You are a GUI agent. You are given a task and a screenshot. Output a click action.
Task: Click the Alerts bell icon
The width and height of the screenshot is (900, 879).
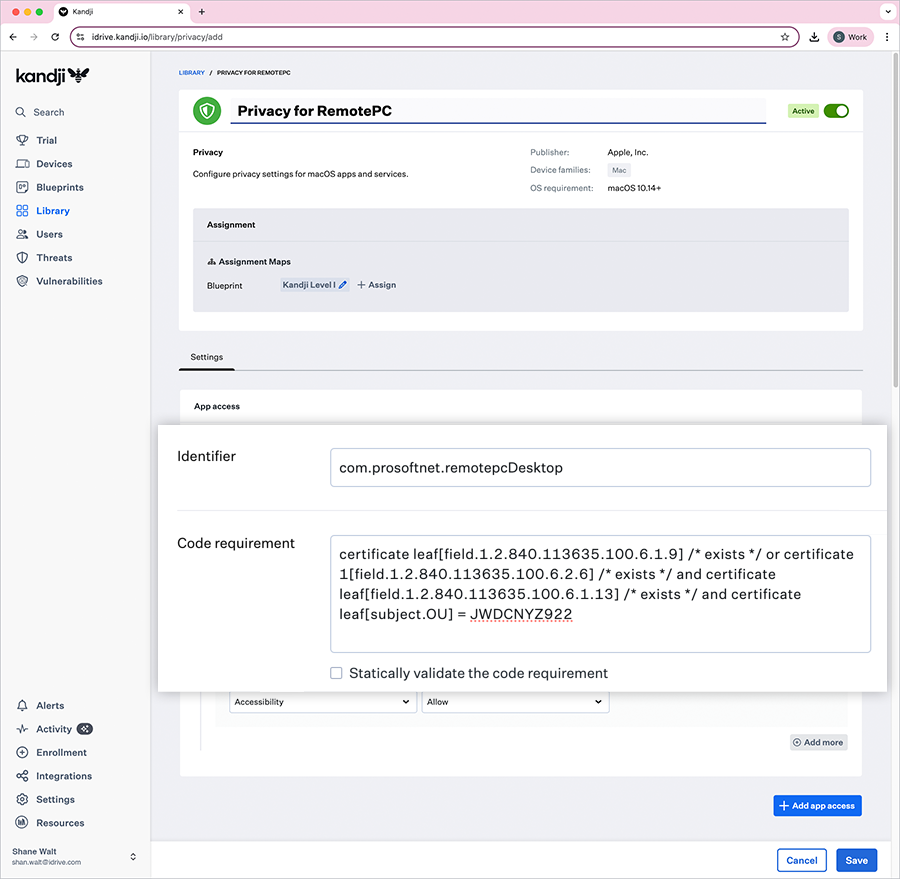click(x=22, y=706)
